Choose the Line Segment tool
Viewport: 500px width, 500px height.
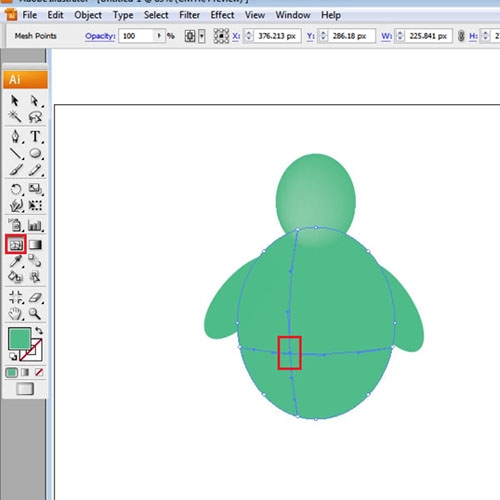pos(16,154)
